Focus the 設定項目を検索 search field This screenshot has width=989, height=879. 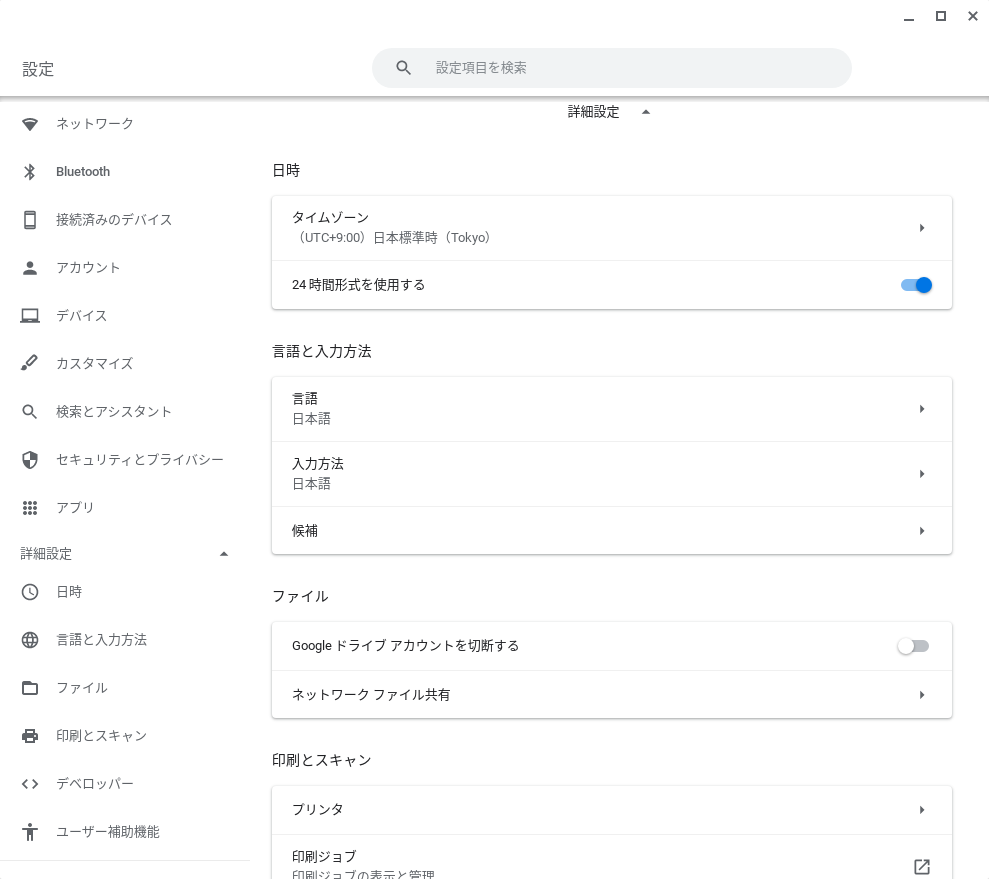tap(612, 67)
